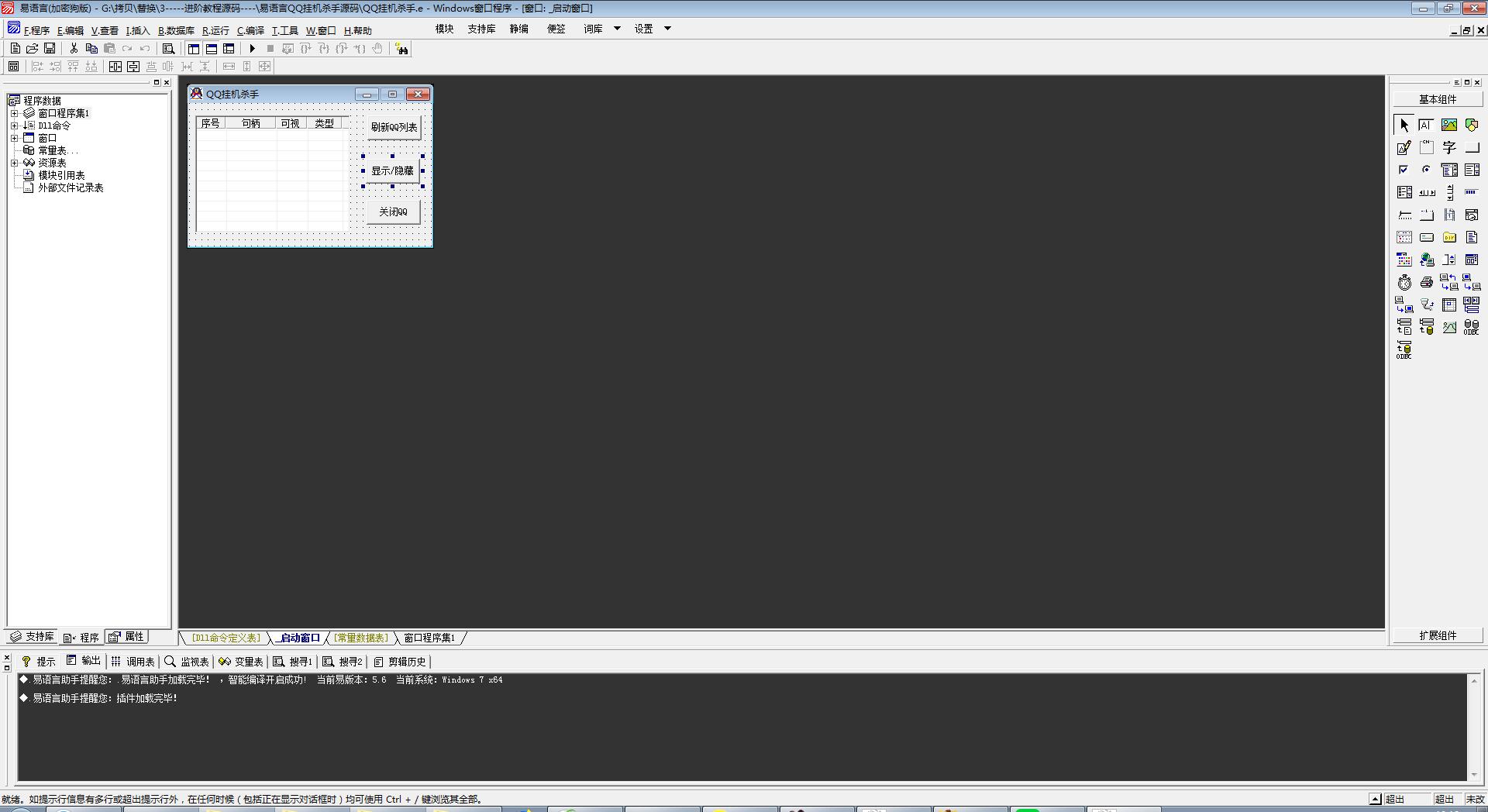
Task: Switch to the 属性 panel tab
Action: pyautogui.click(x=127, y=637)
